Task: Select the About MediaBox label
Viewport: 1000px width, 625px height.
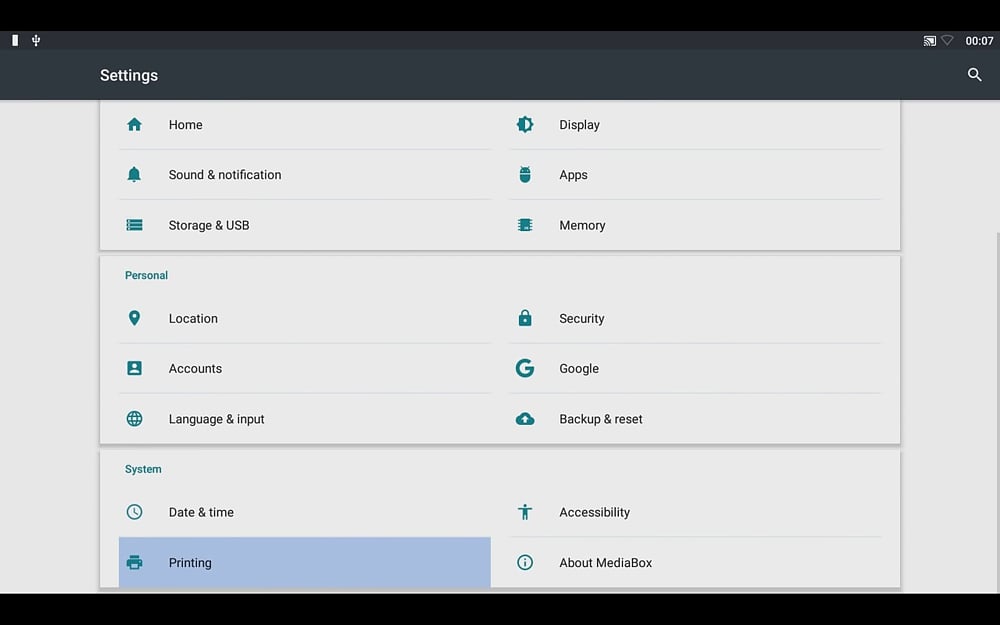Action: (606, 562)
